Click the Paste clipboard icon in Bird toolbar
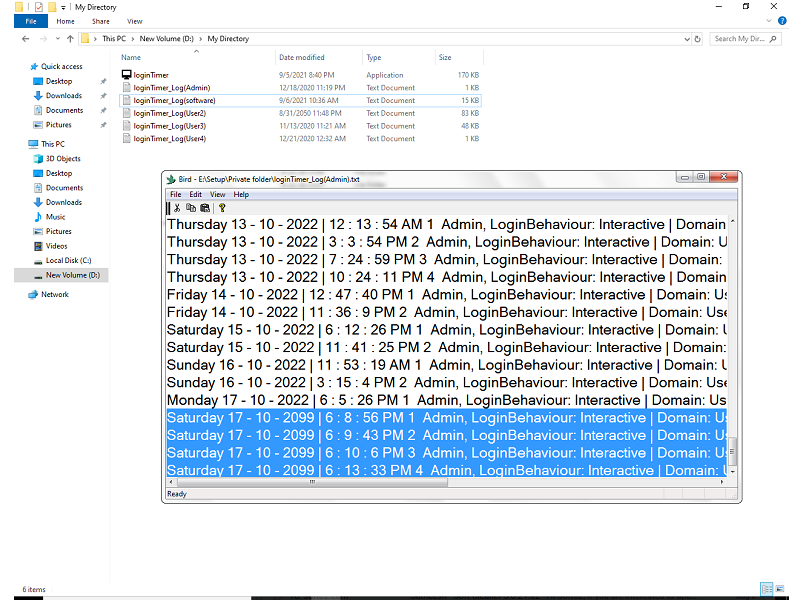The width and height of the screenshot is (800, 600). tap(204, 208)
